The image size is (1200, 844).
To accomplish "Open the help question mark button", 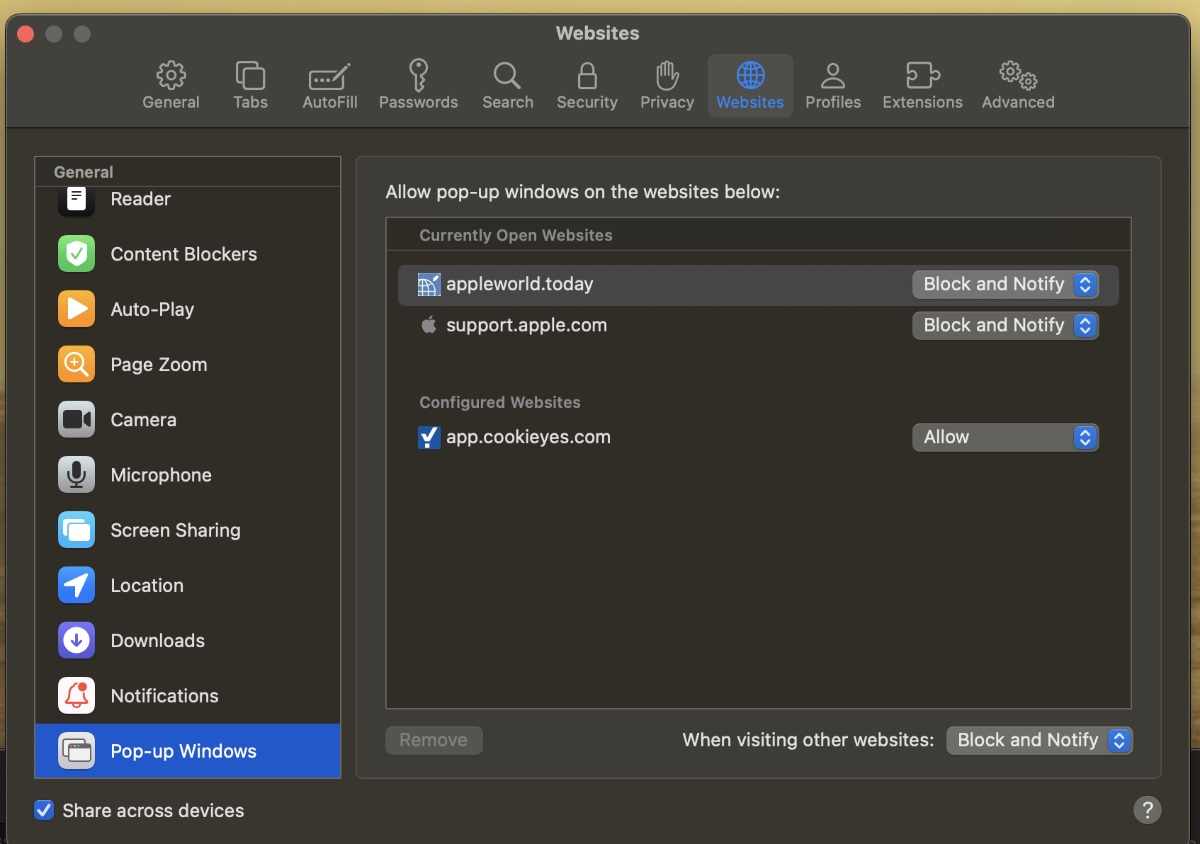I will 1147,810.
